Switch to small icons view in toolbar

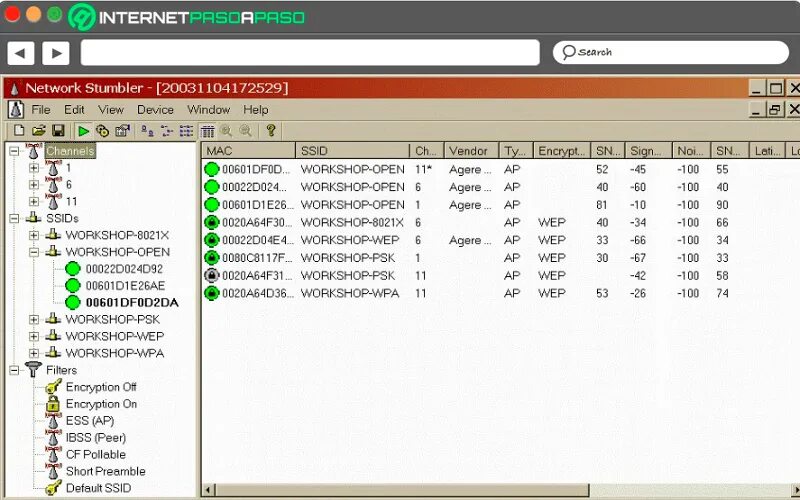pos(167,131)
